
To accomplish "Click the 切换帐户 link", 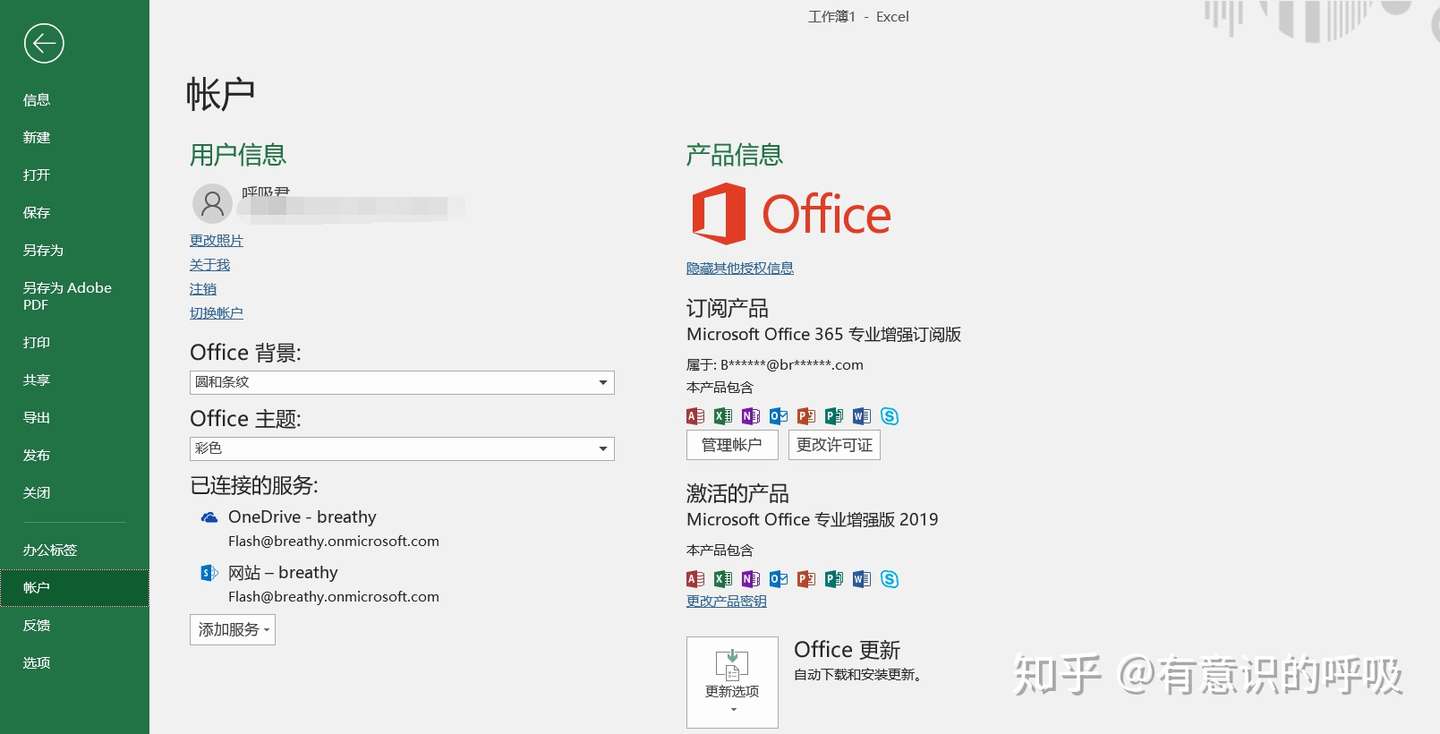I will (x=217, y=313).
